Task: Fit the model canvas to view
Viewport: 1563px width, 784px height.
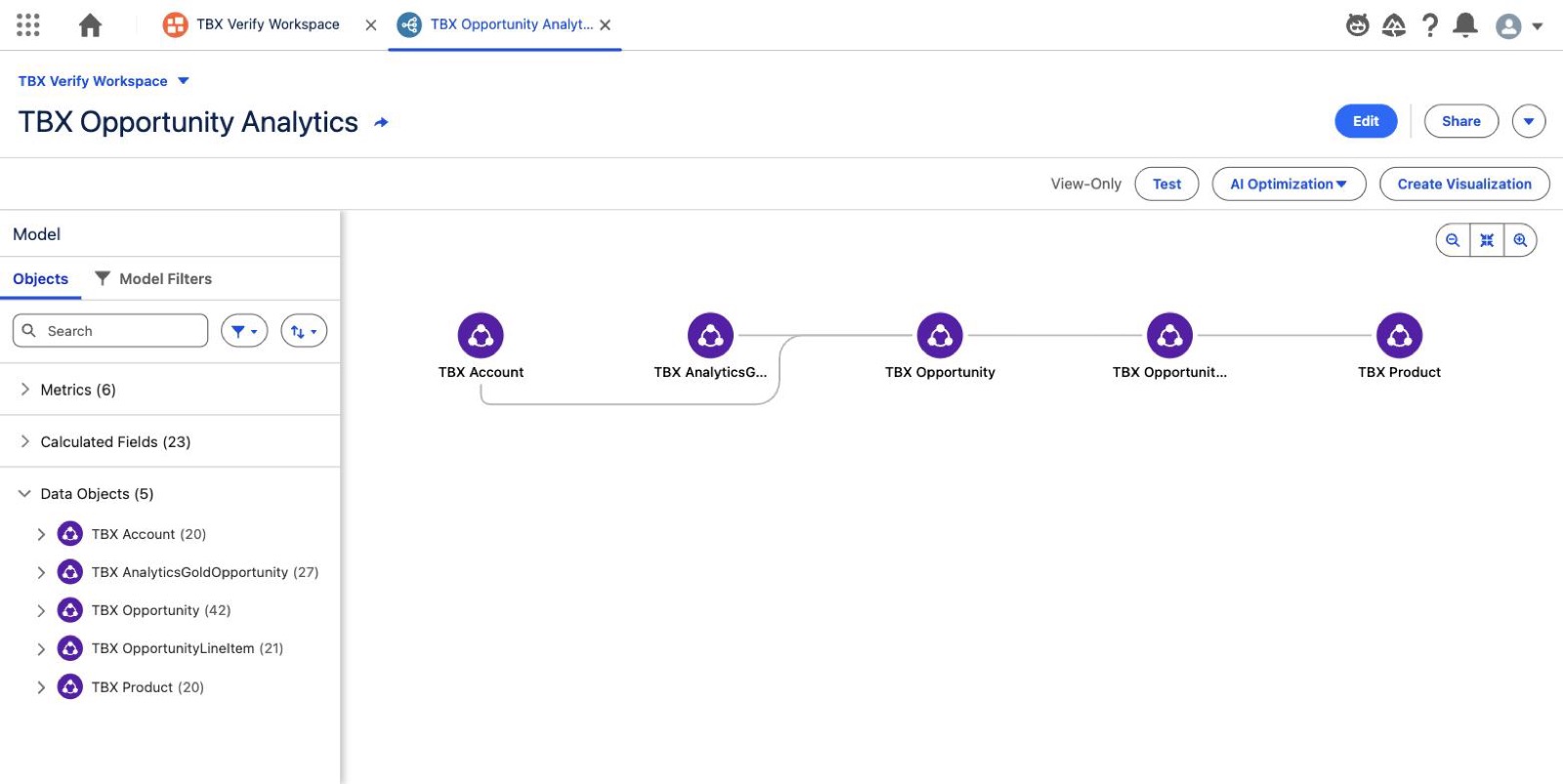Action: pos(1487,240)
